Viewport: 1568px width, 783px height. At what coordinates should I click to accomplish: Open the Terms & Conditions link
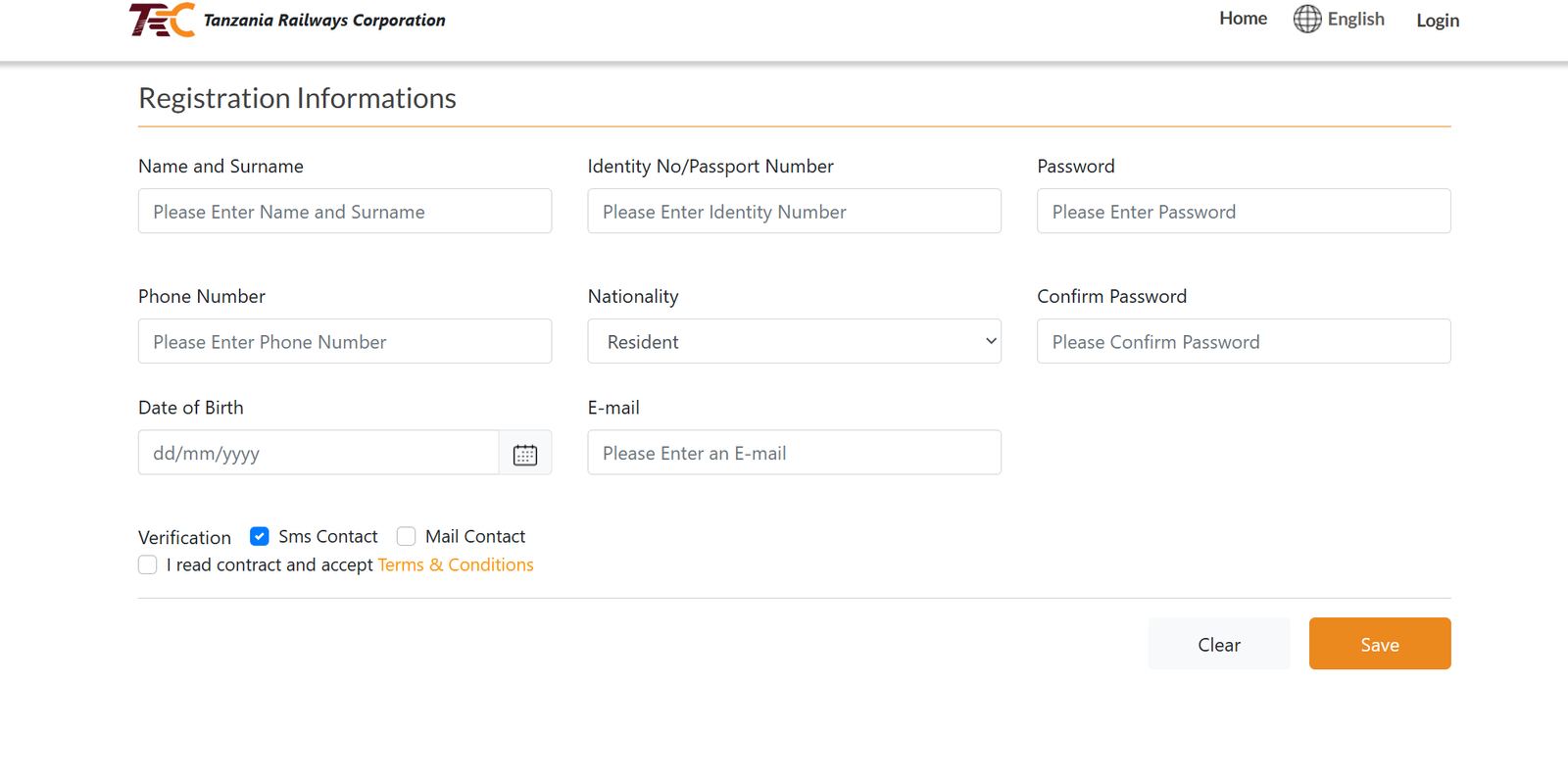pos(456,564)
